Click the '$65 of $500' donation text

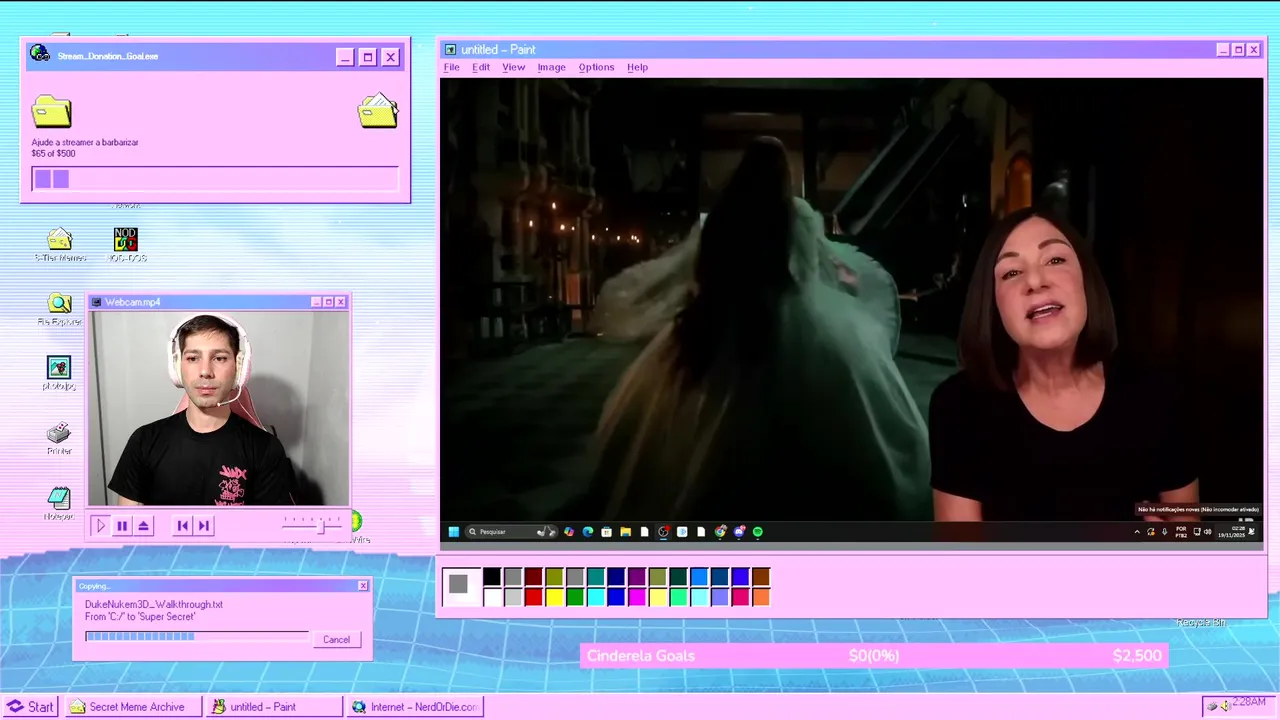53,154
